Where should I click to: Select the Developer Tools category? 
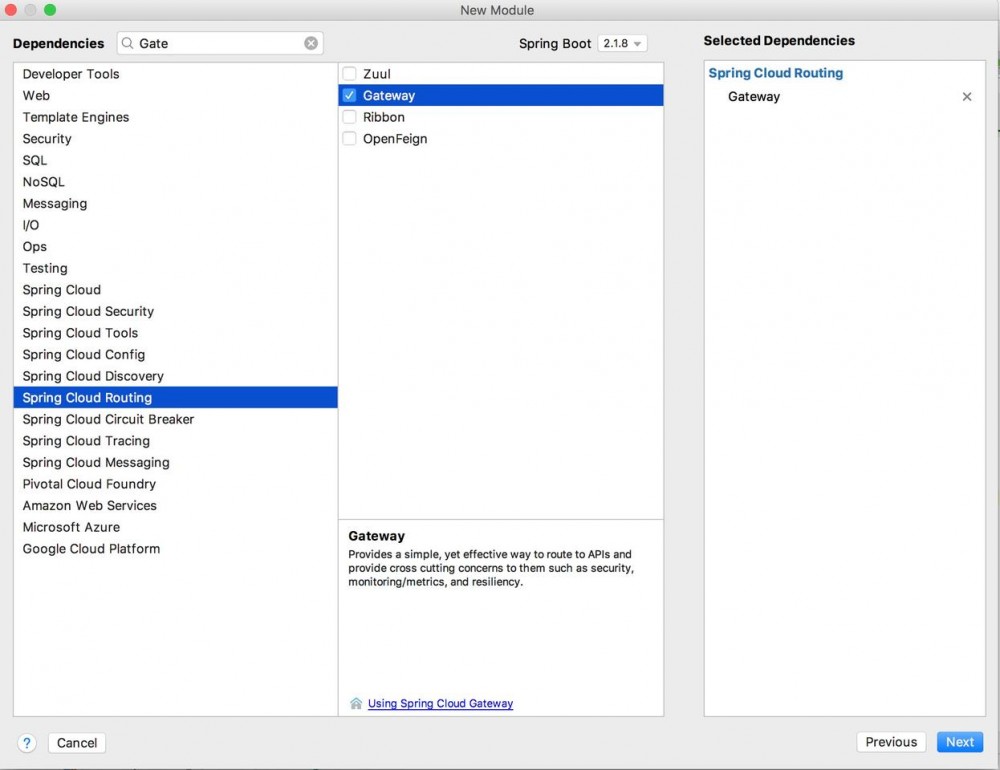(x=175, y=74)
